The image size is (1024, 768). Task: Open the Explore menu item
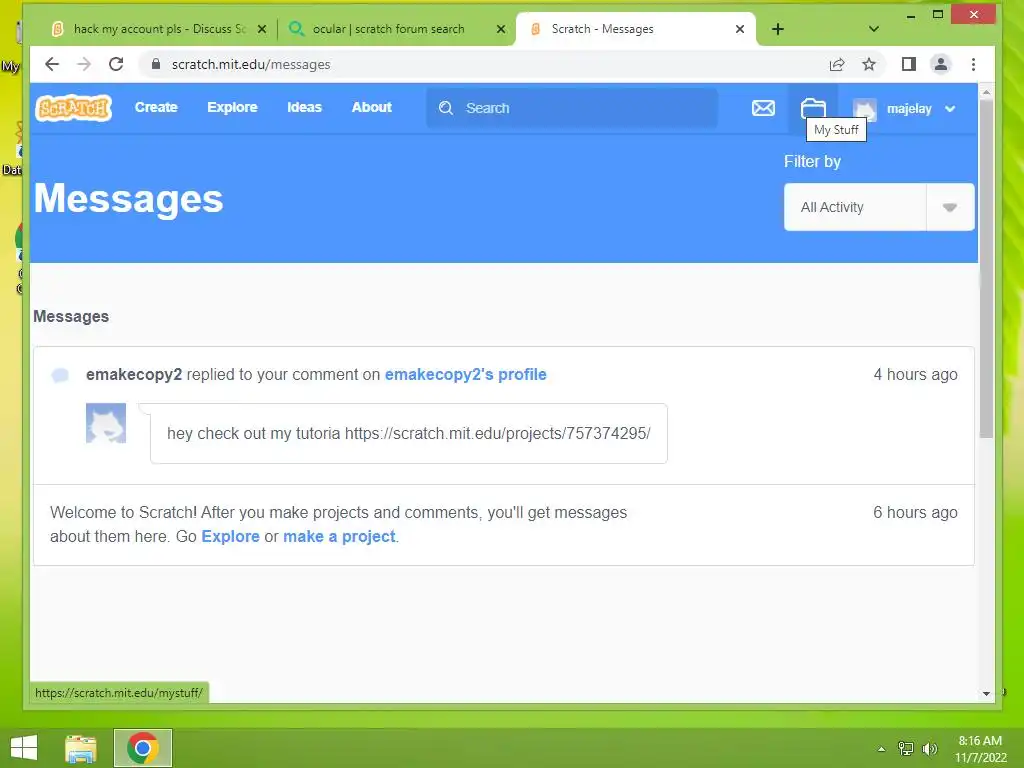point(232,108)
